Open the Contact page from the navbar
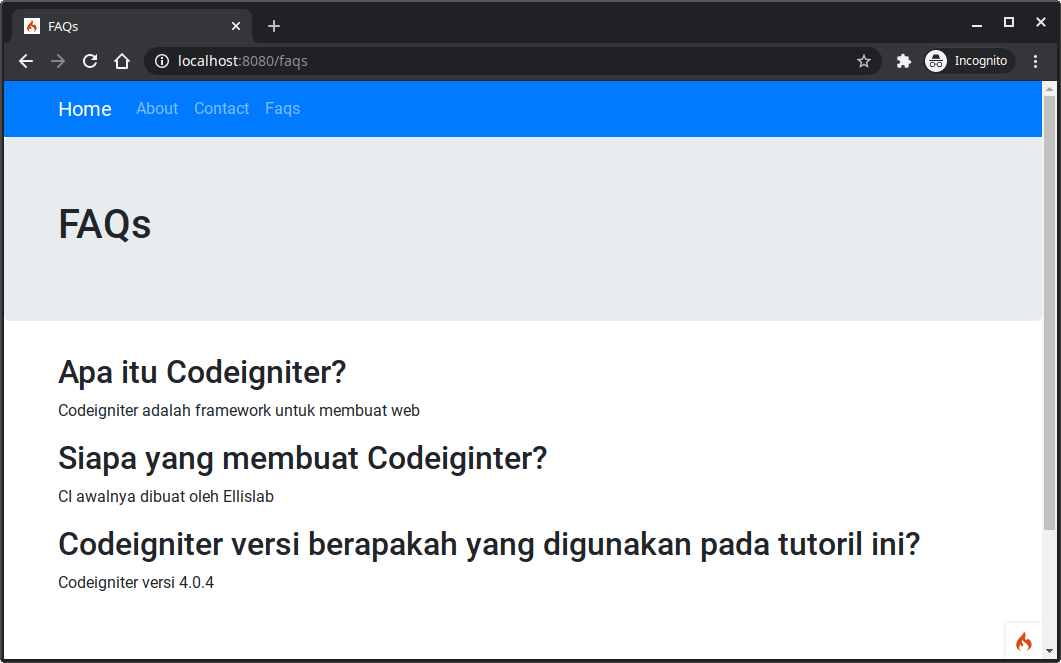The width and height of the screenshot is (1061, 663). tap(221, 109)
